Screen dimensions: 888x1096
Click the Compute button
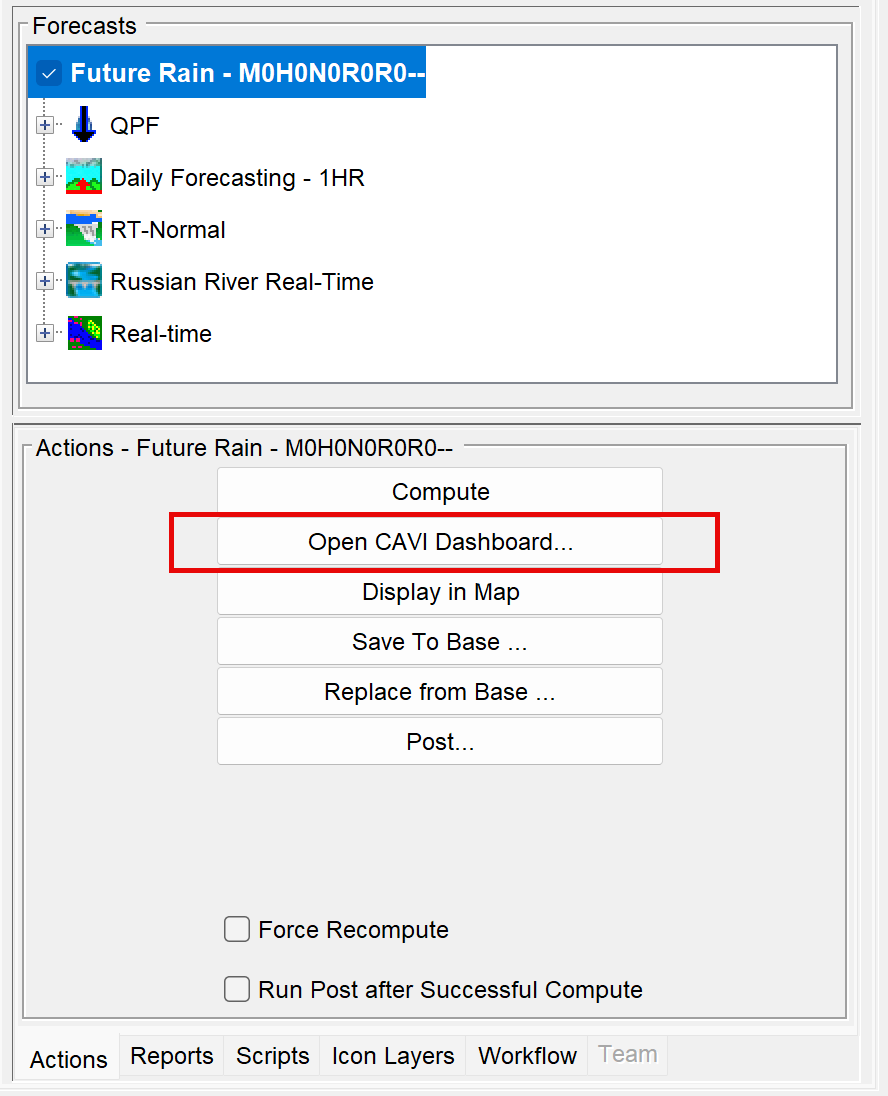tap(440, 491)
